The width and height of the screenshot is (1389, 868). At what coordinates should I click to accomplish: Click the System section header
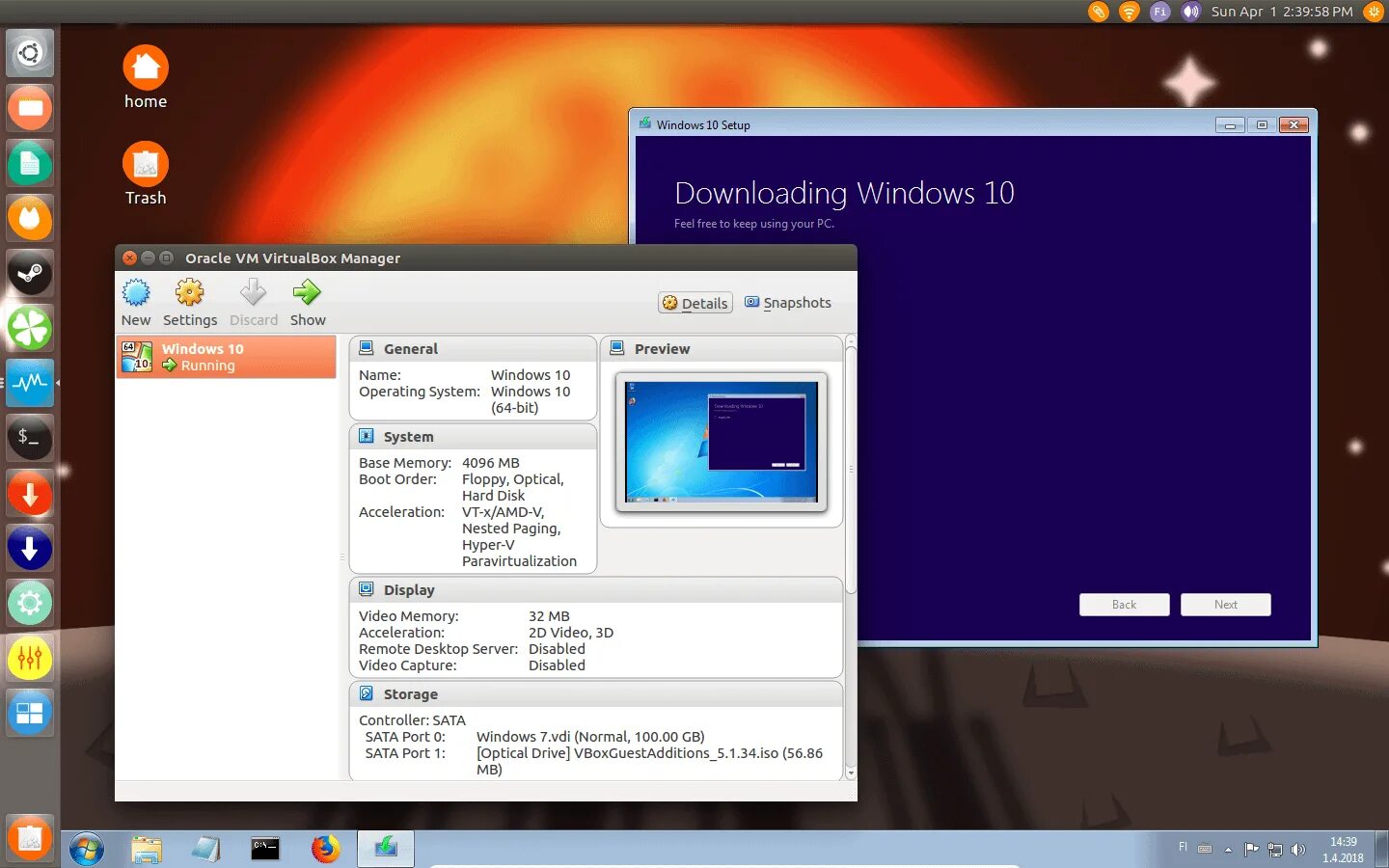pos(473,437)
